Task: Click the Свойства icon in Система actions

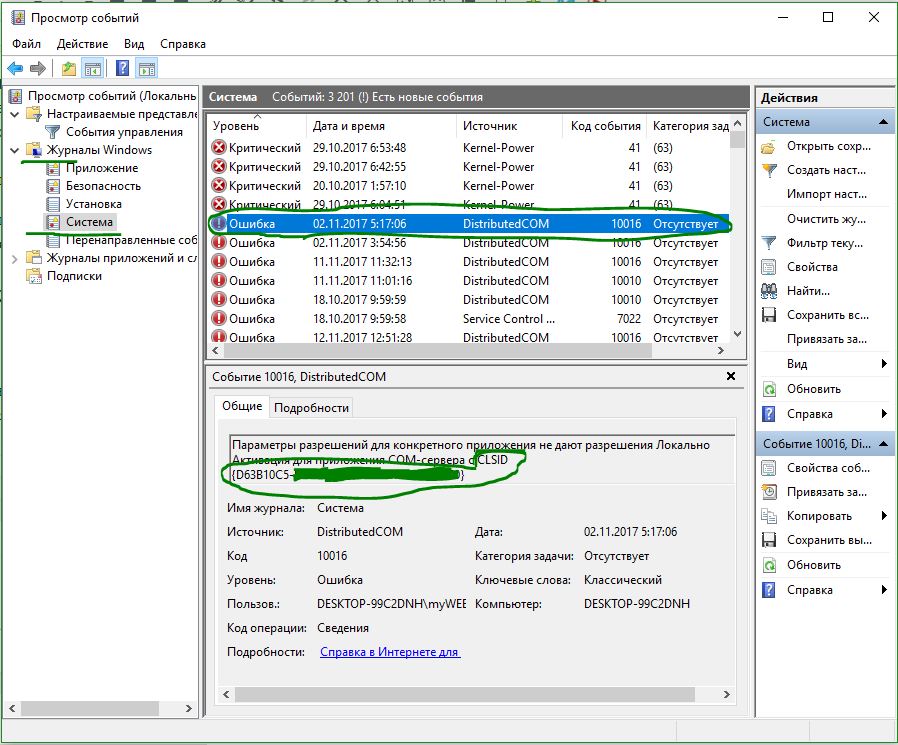Action: coord(769,267)
